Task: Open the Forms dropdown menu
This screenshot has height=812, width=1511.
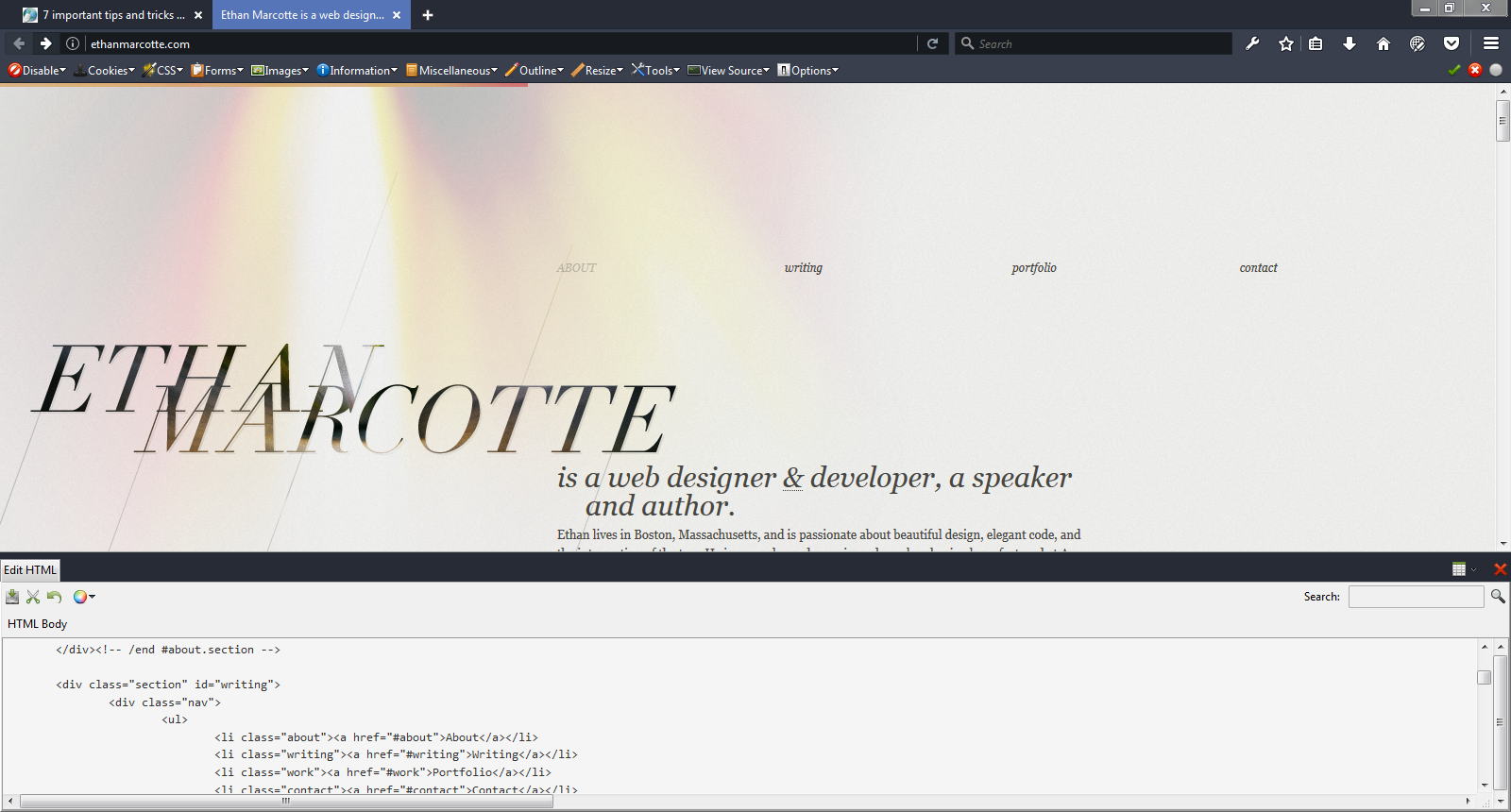Action: 217,70
